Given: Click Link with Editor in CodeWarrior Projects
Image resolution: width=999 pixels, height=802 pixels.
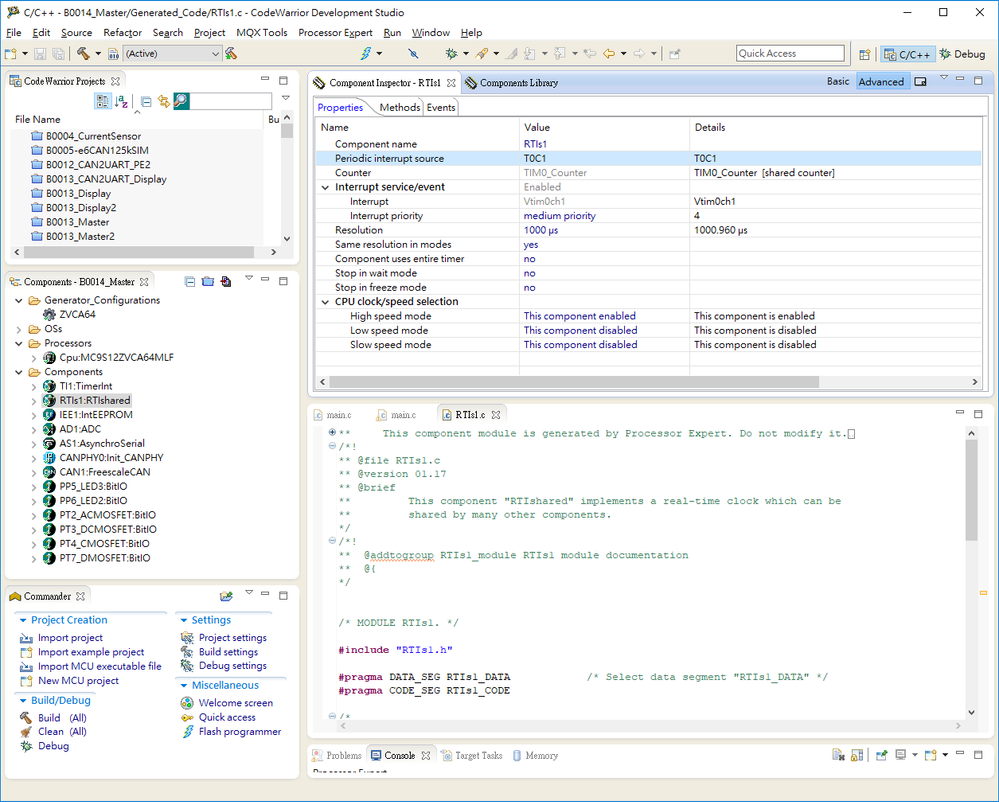Looking at the screenshot, I should click(163, 101).
